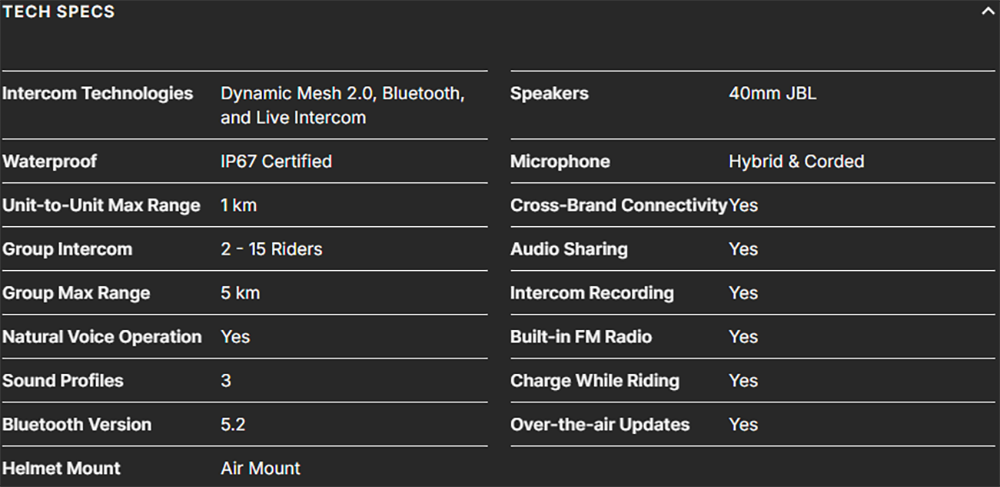Select the IP67 Certified value
Viewport: 1000px width, 487px height.
tap(276, 161)
